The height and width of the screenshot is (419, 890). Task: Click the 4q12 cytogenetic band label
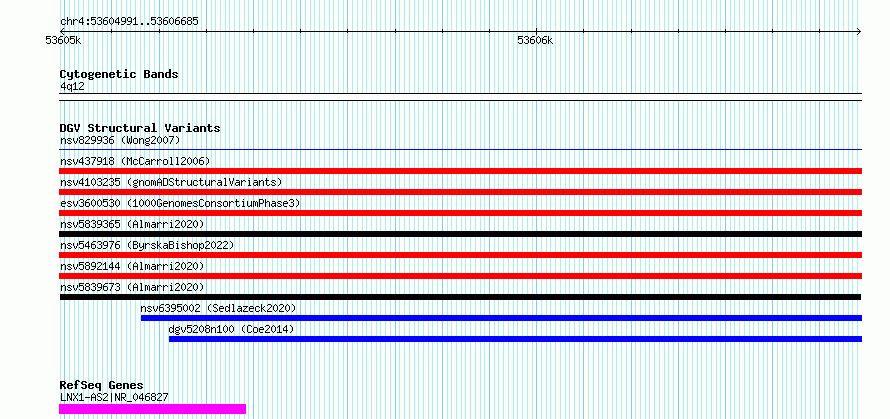click(72, 86)
